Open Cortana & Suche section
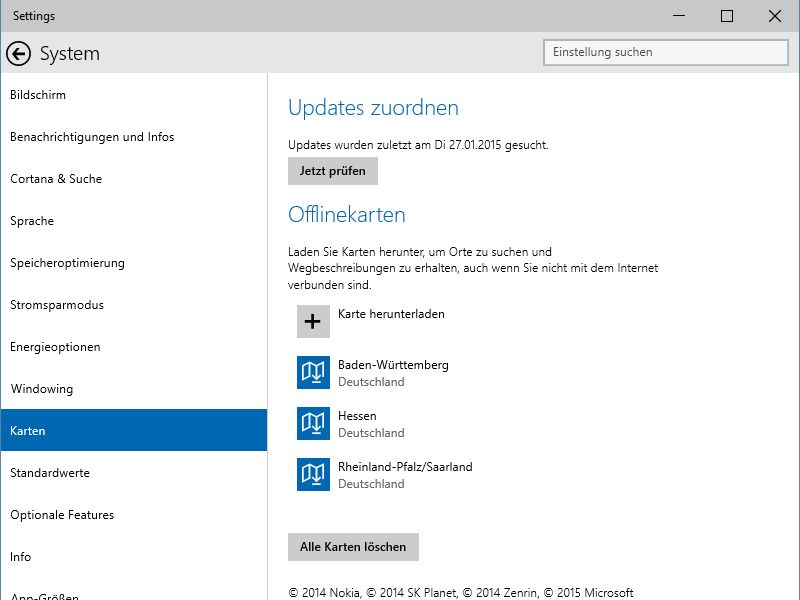Viewport: 800px width, 600px height. click(134, 179)
